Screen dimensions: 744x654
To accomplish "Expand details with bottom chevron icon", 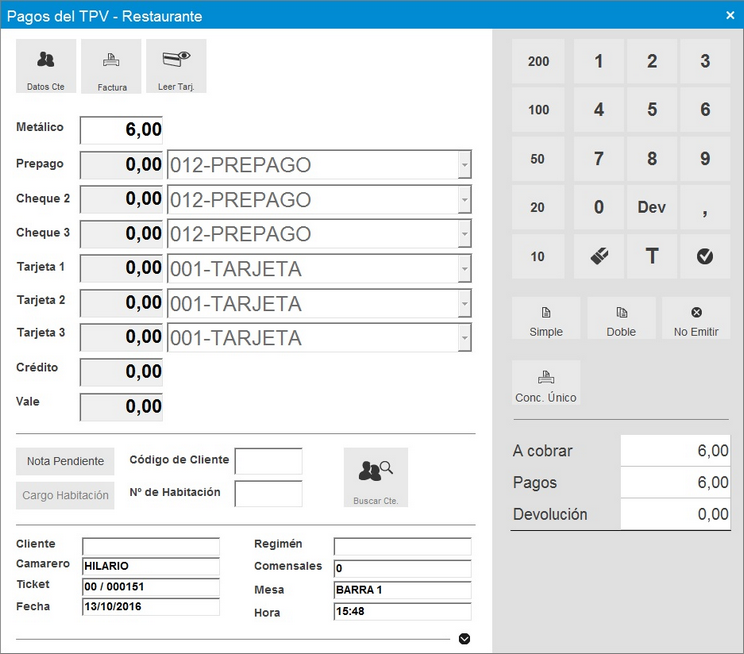I will coord(465,639).
